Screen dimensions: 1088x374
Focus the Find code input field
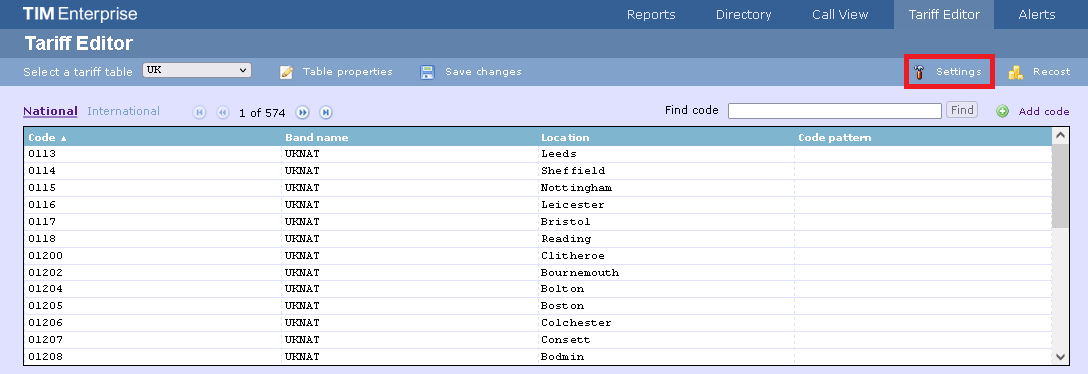coord(835,110)
